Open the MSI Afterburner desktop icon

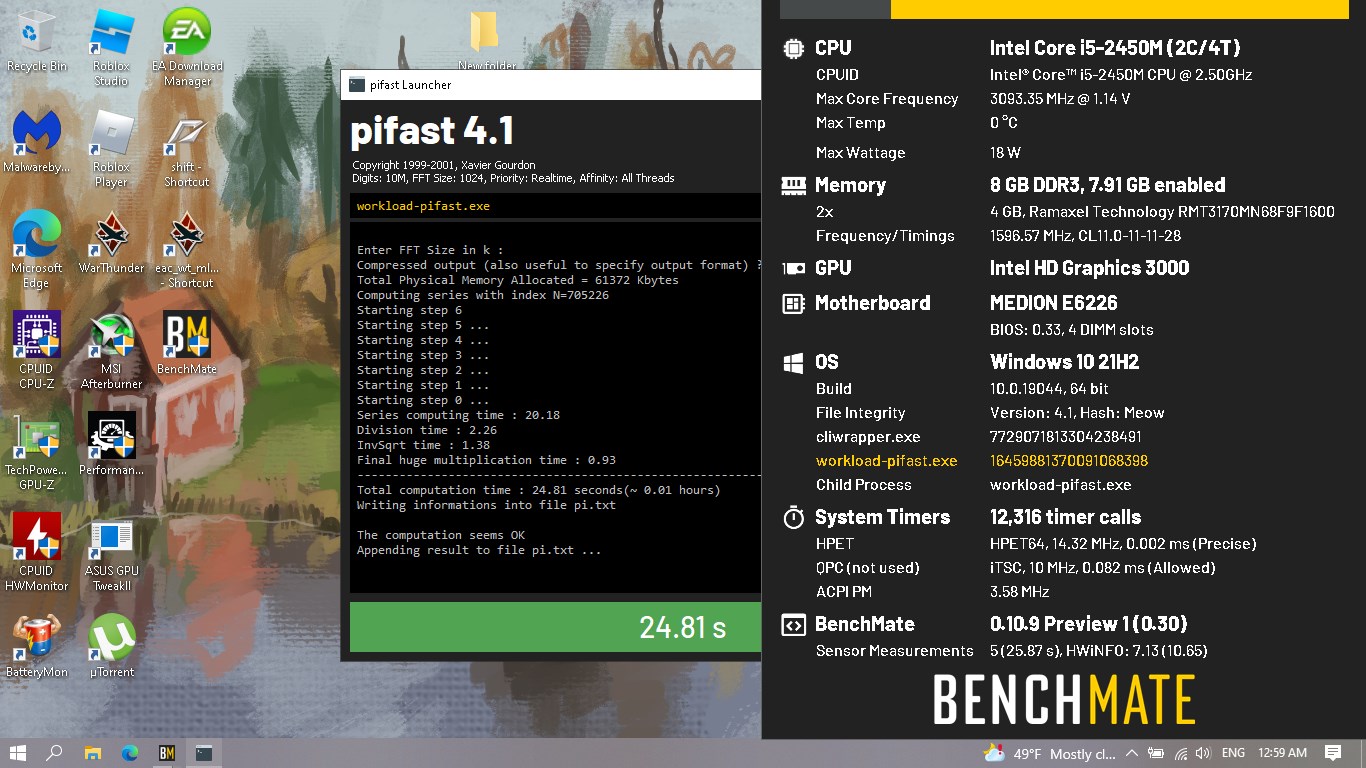point(111,350)
